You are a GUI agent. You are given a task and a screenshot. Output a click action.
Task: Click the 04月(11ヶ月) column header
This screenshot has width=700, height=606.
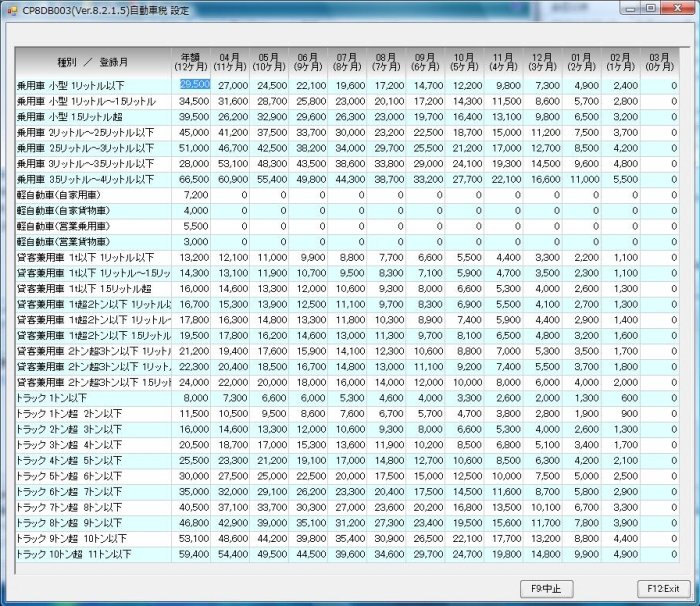pos(230,61)
